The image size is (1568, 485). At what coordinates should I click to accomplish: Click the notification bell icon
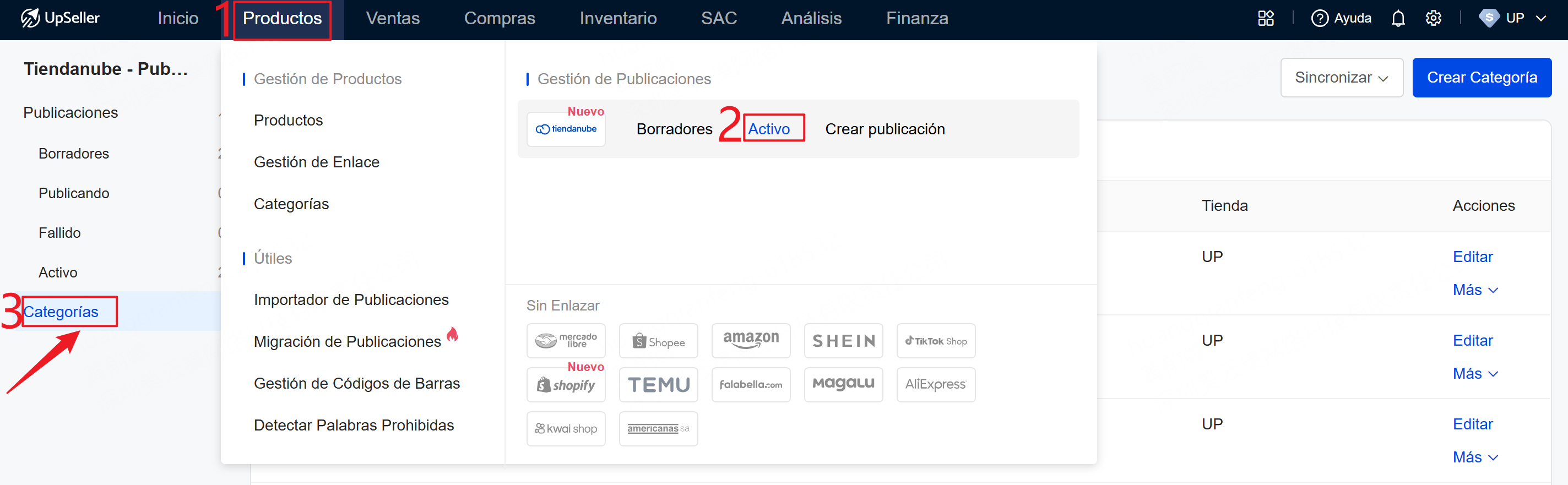tap(1398, 18)
